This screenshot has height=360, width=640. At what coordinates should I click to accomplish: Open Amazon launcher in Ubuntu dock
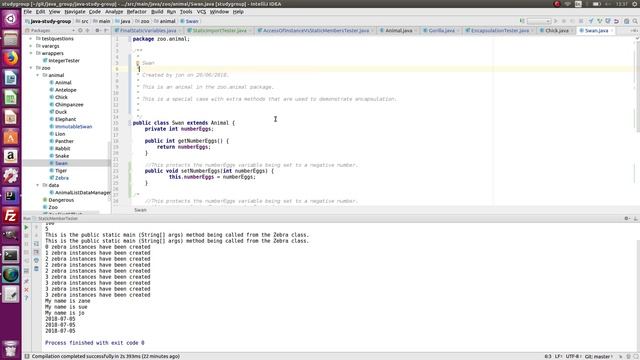click(x=11, y=156)
